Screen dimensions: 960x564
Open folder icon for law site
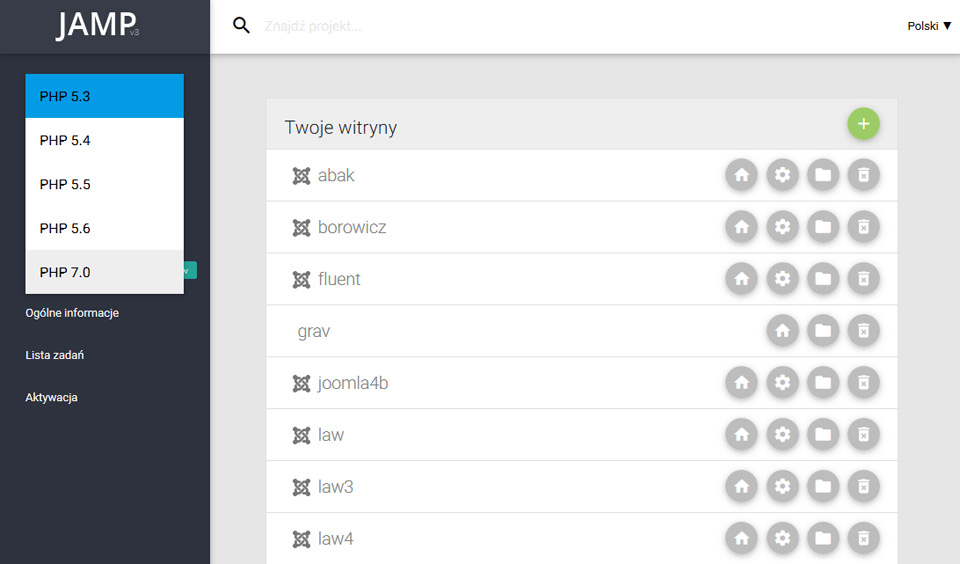823,435
